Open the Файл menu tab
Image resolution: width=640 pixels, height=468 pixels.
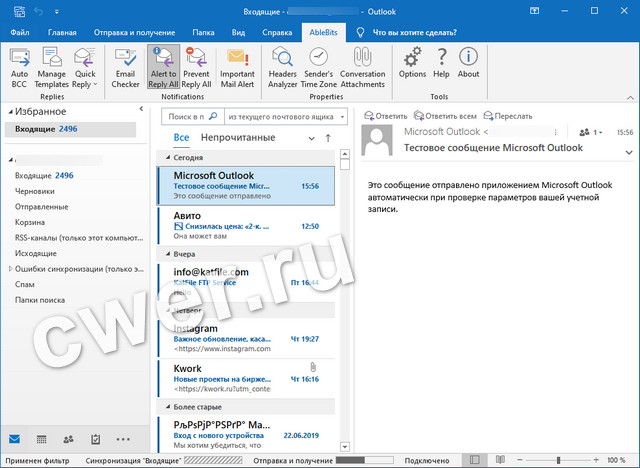point(19,31)
